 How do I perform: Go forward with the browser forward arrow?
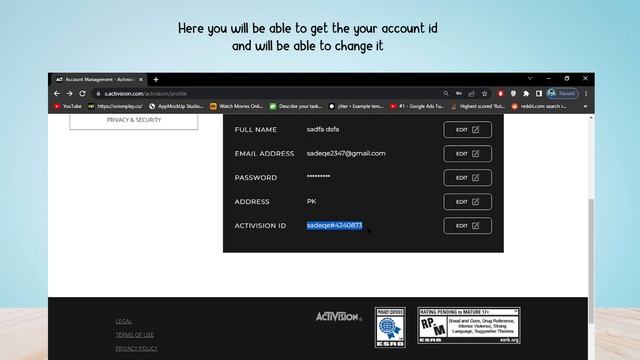69,93
